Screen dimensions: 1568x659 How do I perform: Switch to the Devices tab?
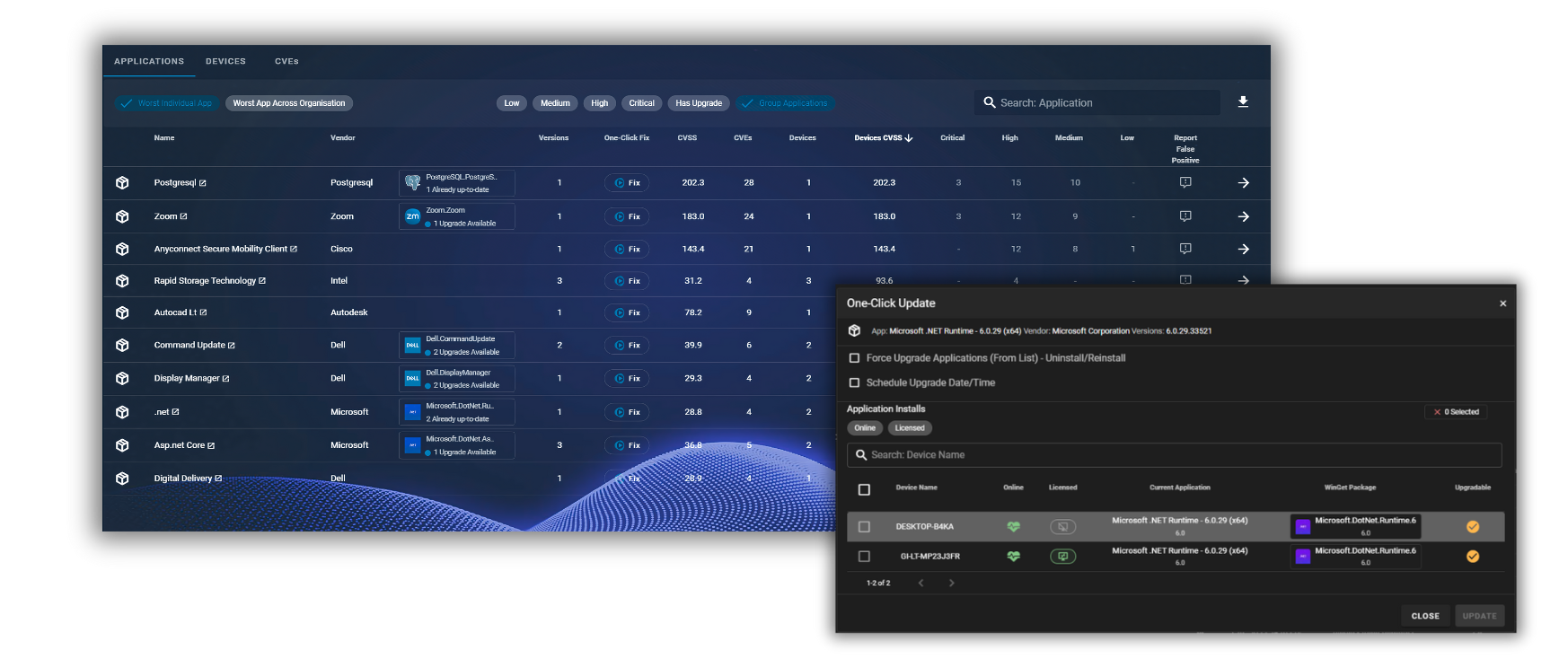[x=225, y=61]
